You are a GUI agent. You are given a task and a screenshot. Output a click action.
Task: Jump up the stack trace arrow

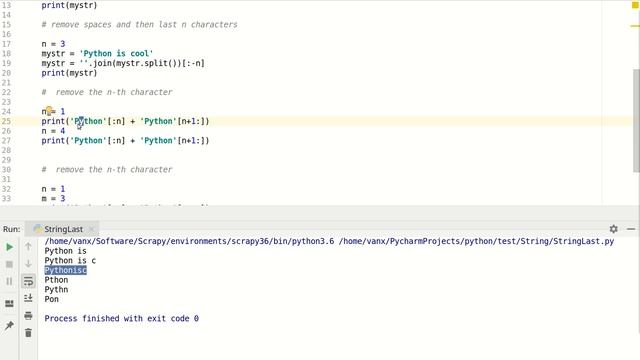pyautogui.click(x=28, y=246)
